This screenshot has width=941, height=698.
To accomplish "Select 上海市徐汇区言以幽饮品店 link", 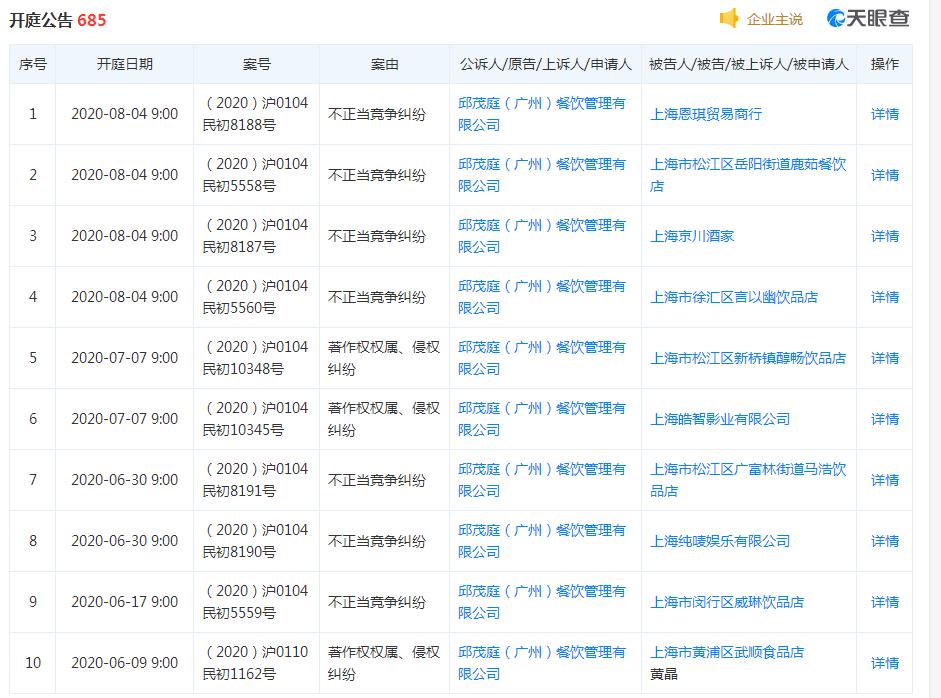I will pyautogui.click(x=734, y=297).
